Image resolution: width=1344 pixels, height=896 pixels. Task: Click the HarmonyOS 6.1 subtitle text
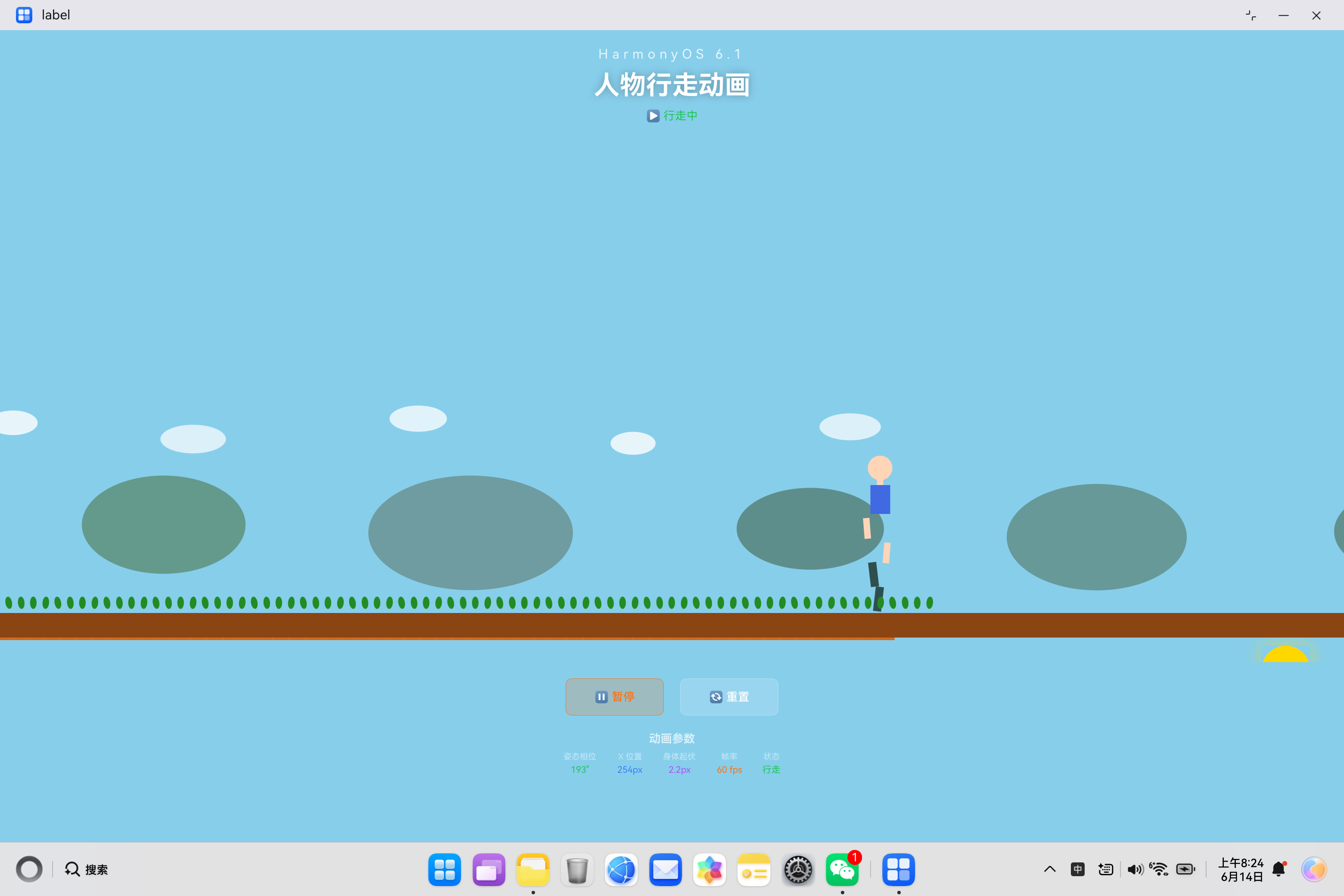click(671, 54)
